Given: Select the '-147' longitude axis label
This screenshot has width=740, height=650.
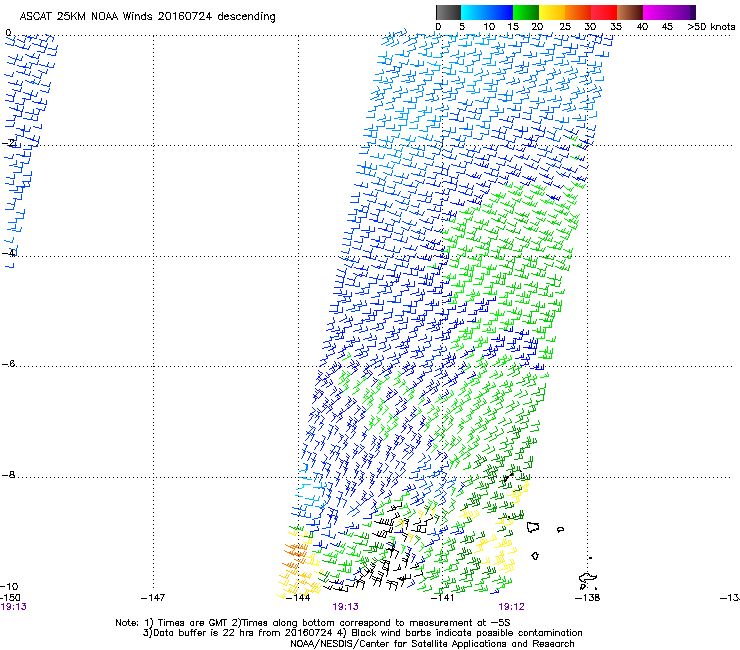Looking at the screenshot, I should [153, 598].
